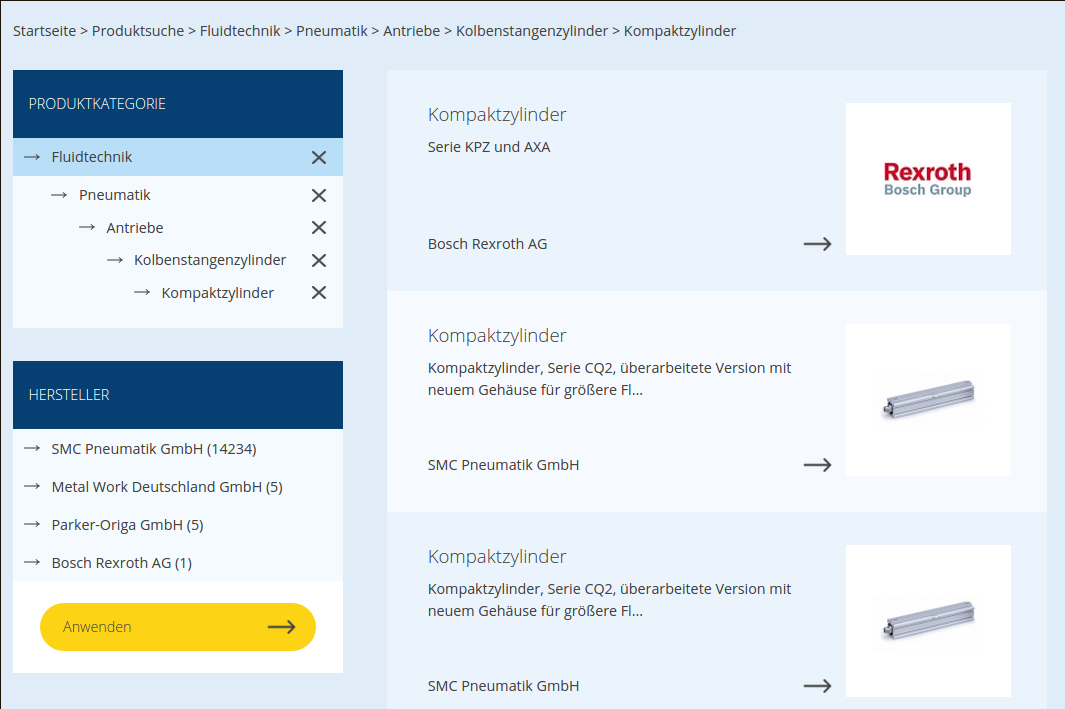Click arrow icon beside Metal Work Deutschland
The width and height of the screenshot is (1065, 709).
click(x=32, y=486)
